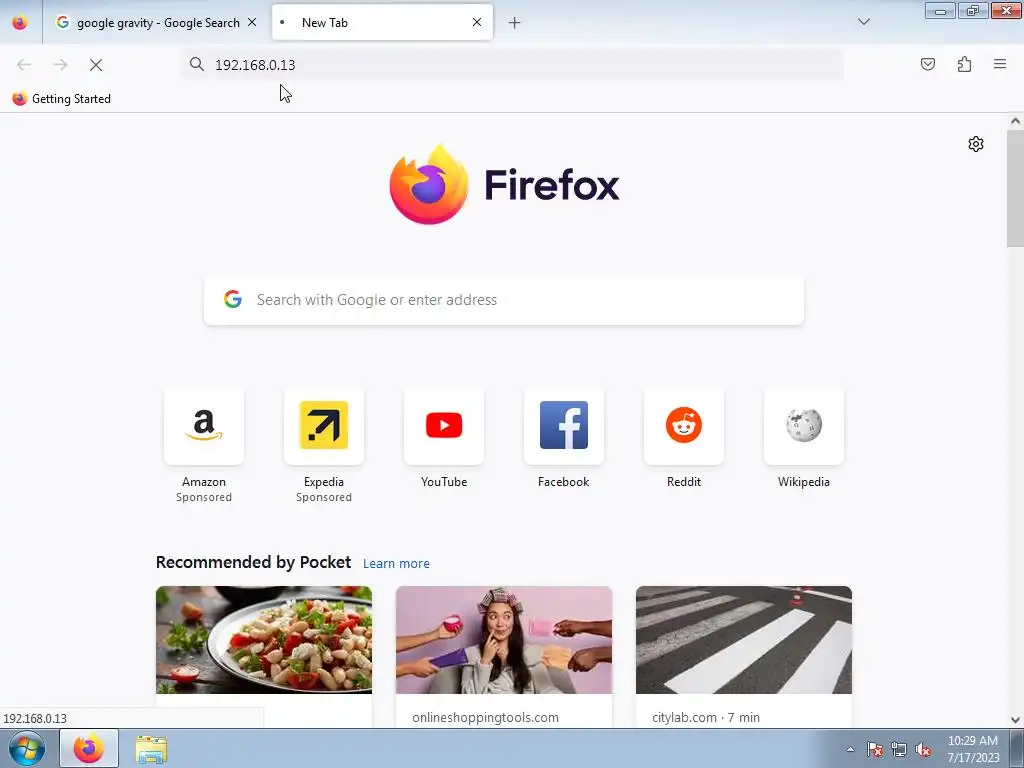
Task: Click the network tray icon
Action: (x=899, y=749)
